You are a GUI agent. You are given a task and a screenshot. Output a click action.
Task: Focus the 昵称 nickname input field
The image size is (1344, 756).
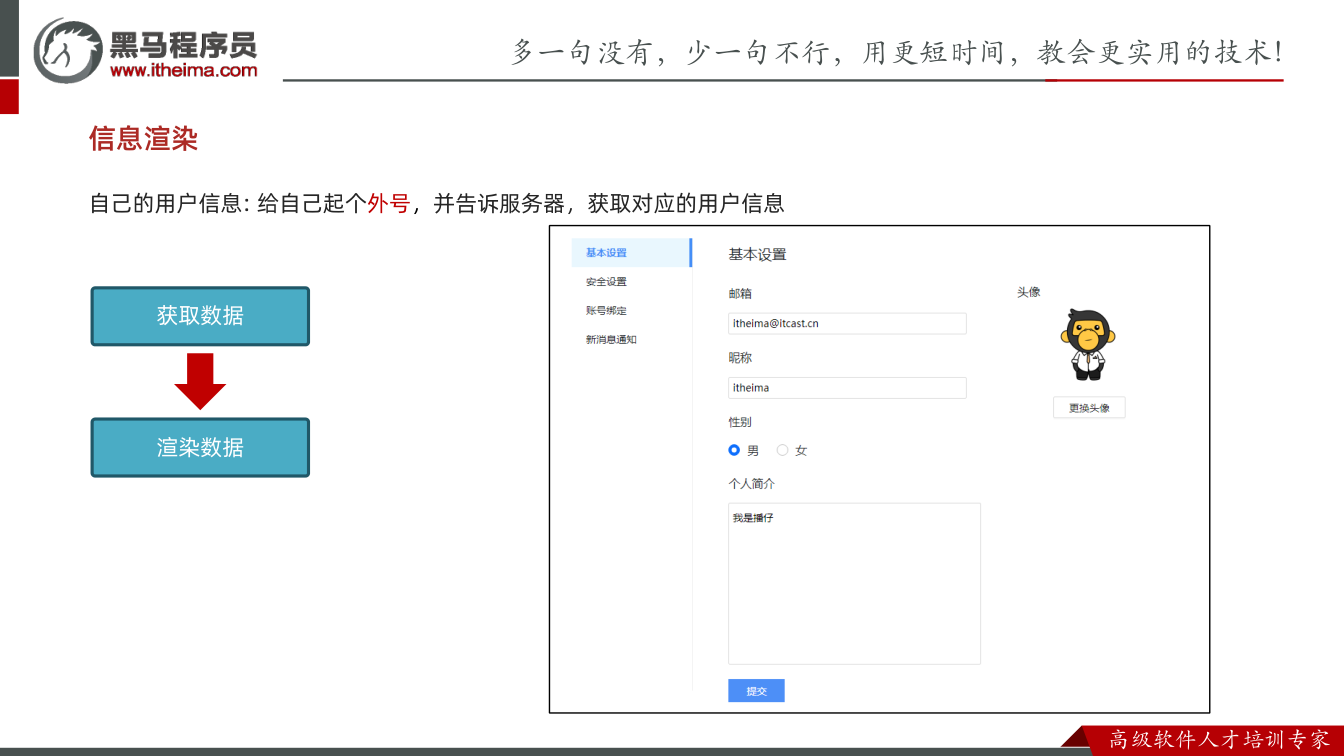(x=847, y=387)
